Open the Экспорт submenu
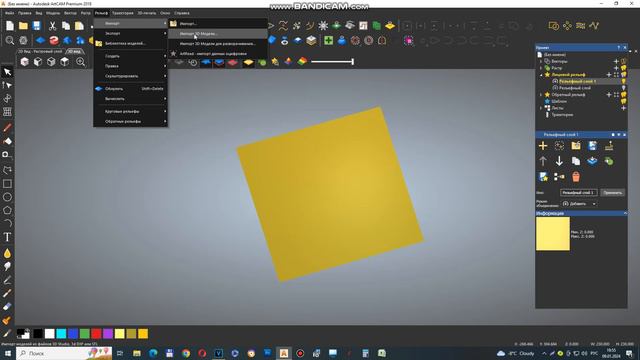This screenshot has height=360, width=640. (131, 33)
